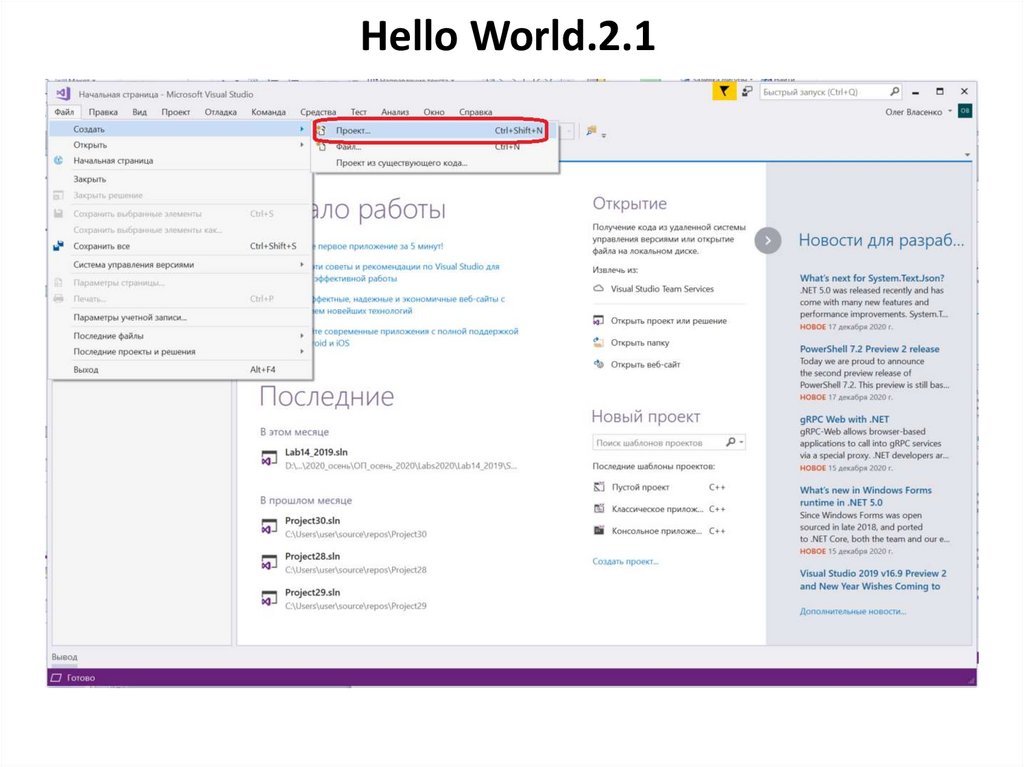Open the Правка menu
The height and width of the screenshot is (767, 1024).
(103, 112)
